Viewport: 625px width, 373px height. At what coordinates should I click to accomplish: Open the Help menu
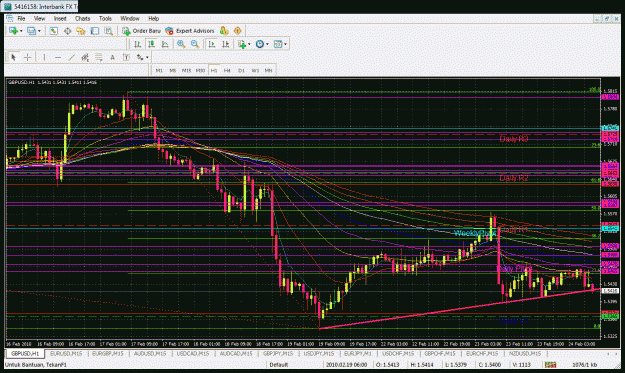pos(153,18)
